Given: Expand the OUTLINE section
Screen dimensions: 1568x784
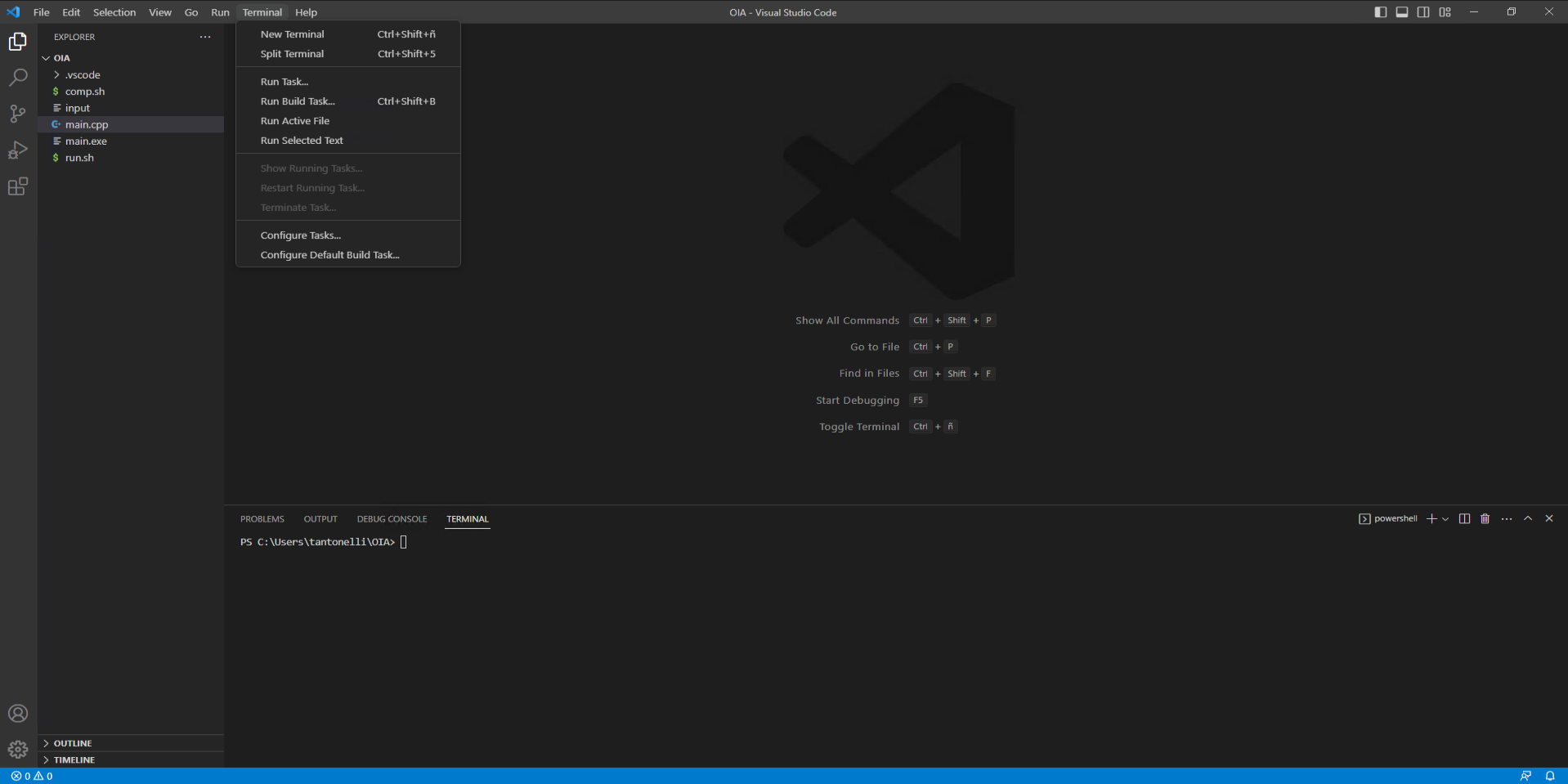Looking at the screenshot, I should 131,743.
